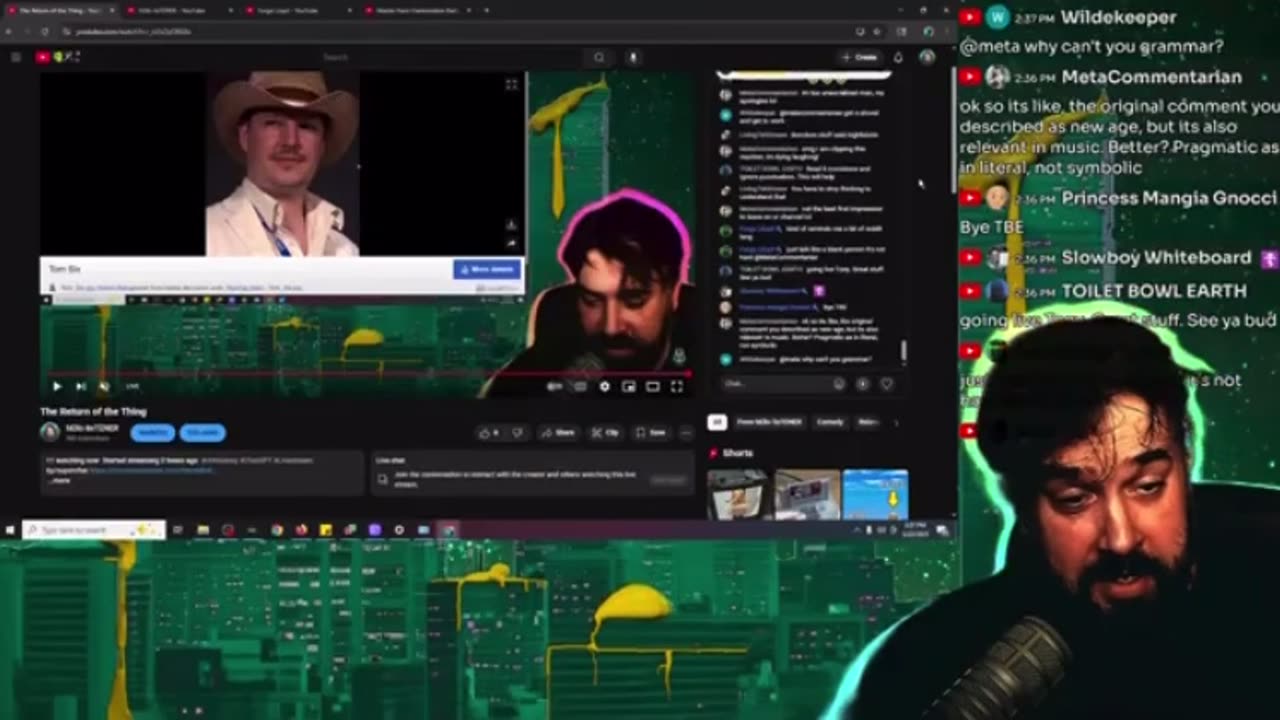Screen dimensions: 1280x720
Task: Open a new browser tab with plus
Action: (486, 10)
